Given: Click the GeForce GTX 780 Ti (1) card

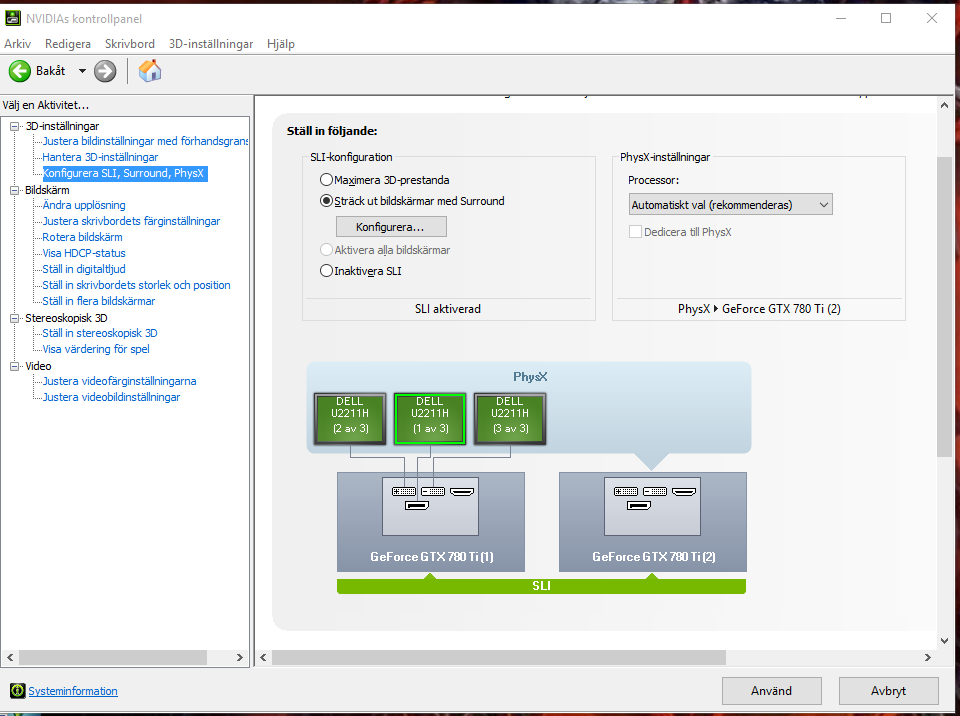Looking at the screenshot, I should coord(431,522).
